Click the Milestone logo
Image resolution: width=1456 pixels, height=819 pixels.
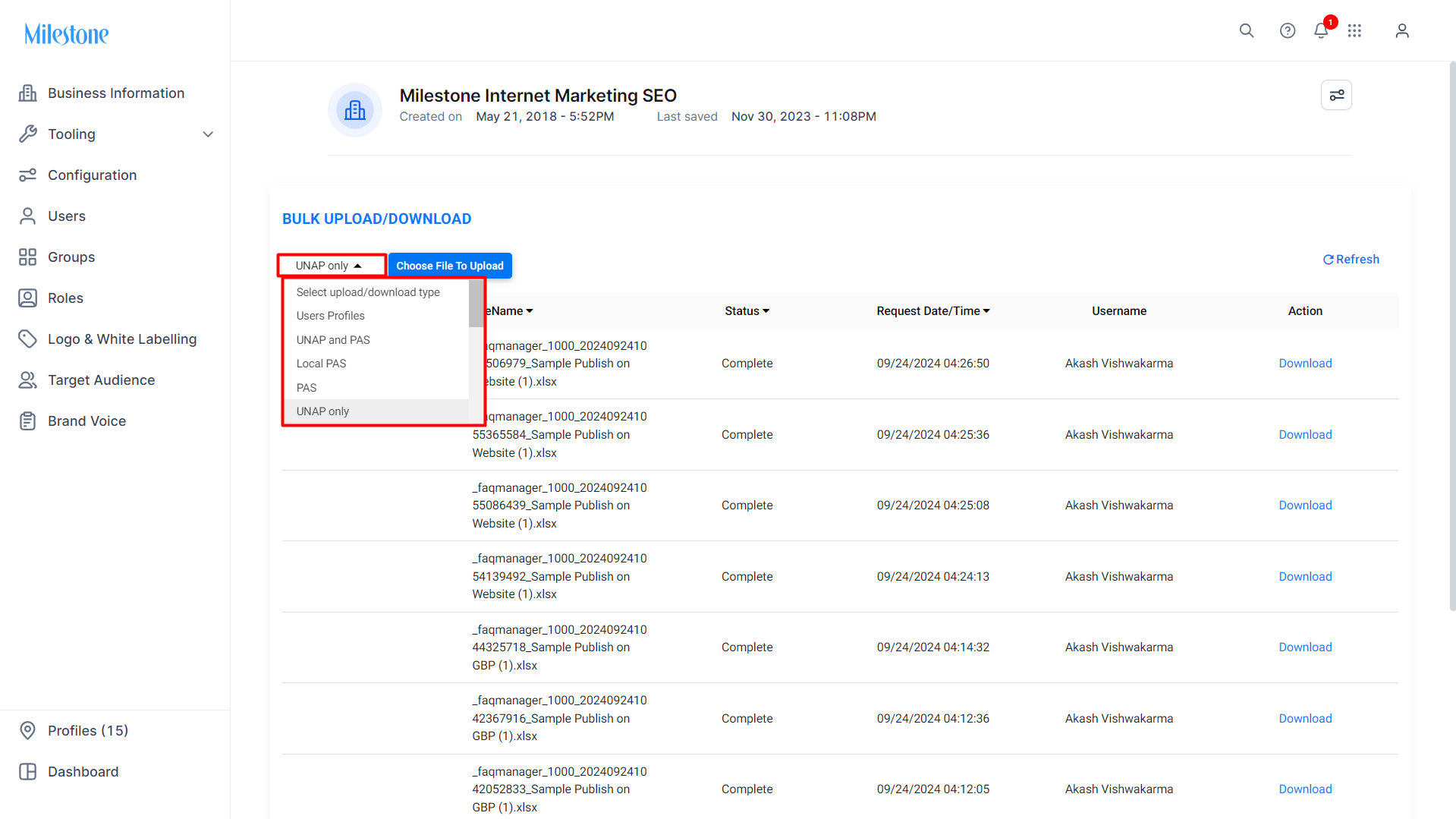pyautogui.click(x=67, y=33)
